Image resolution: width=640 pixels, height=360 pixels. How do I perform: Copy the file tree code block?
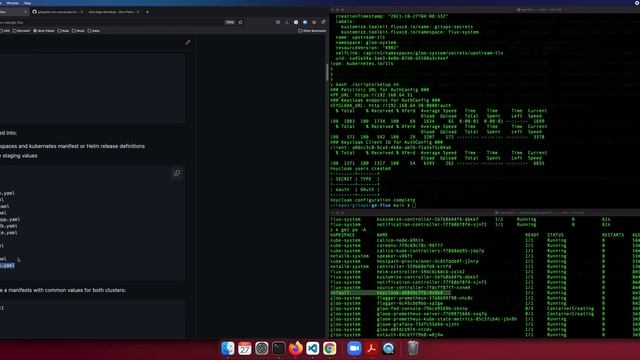[x=177, y=173]
